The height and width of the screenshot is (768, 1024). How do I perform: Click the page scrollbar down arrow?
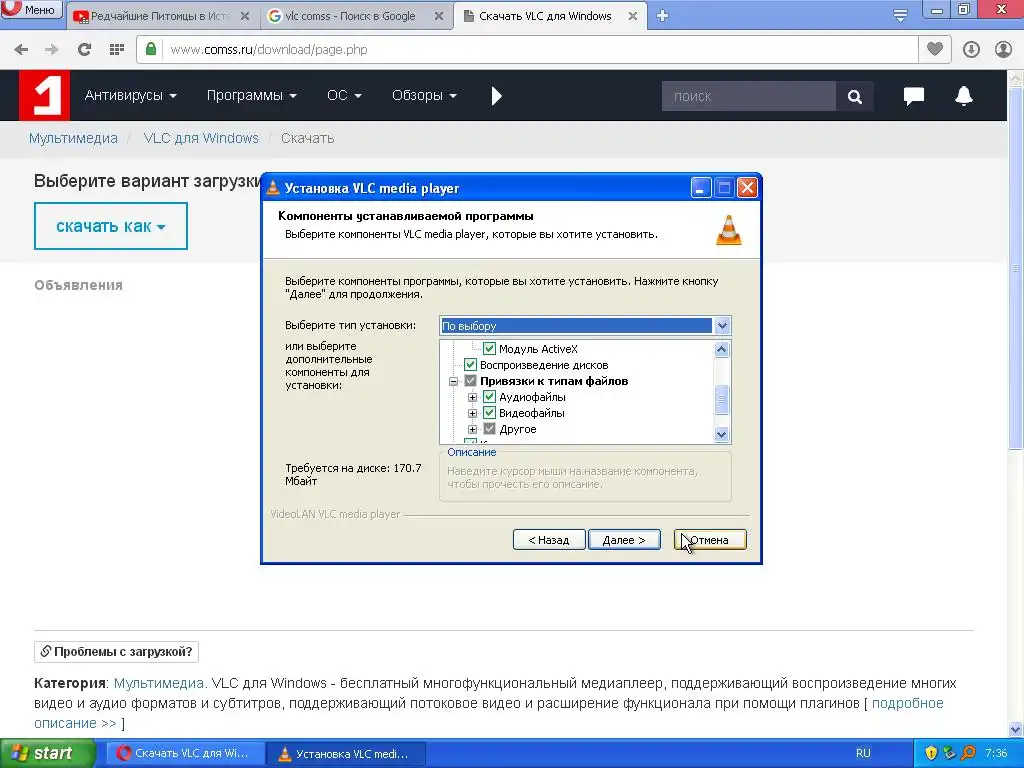(x=1015, y=729)
